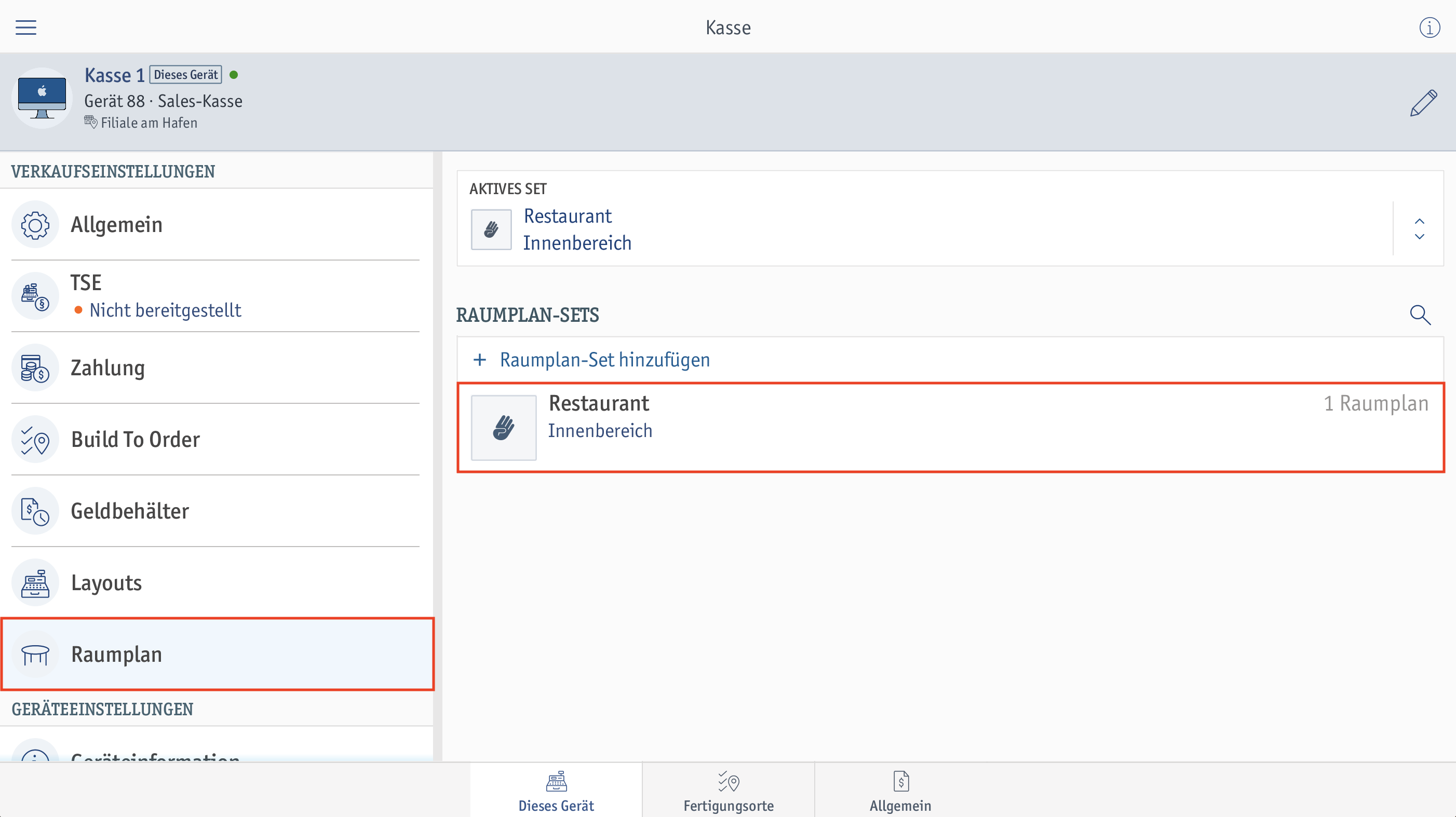Image resolution: width=1456 pixels, height=817 pixels.
Task: Open Layouts settings
Action: [x=216, y=583]
